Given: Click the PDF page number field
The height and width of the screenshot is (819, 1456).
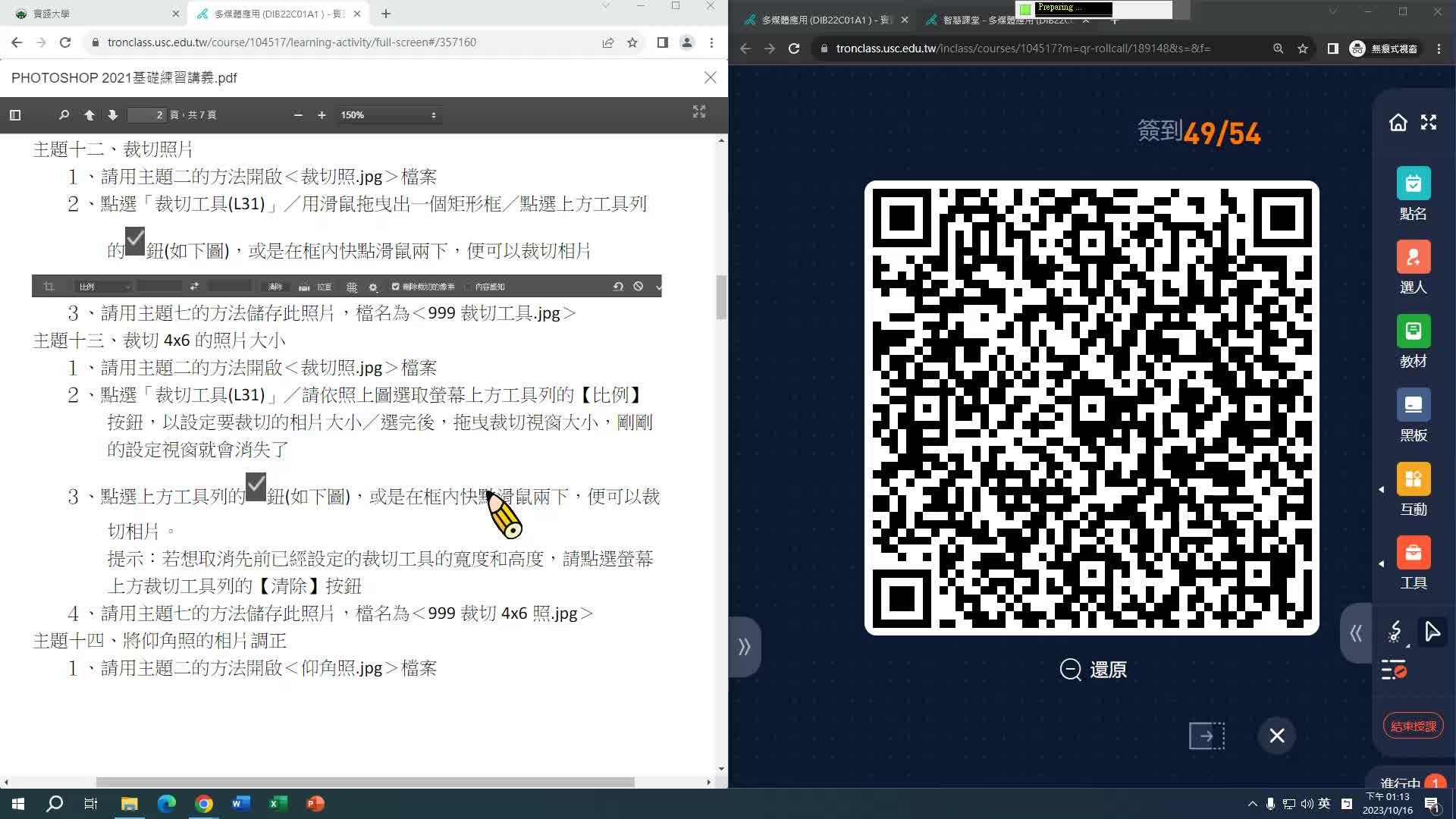Looking at the screenshot, I should (x=147, y=115).
